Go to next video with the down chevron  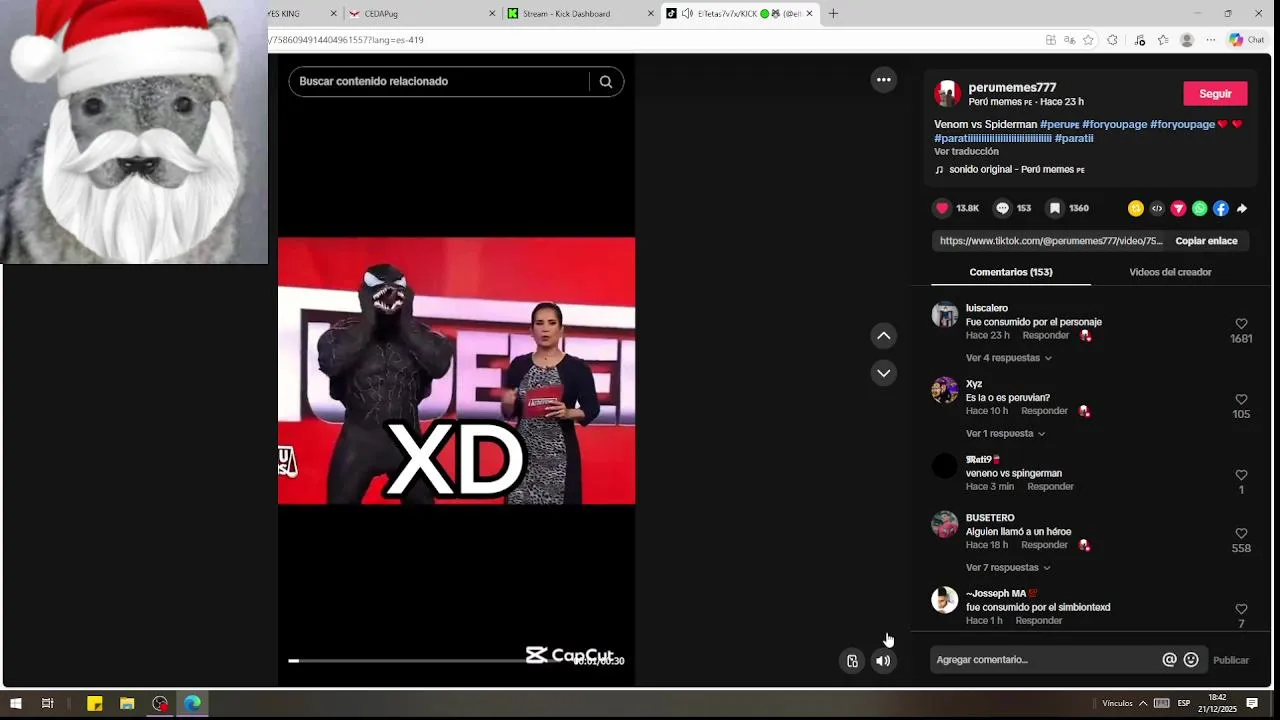884,373
